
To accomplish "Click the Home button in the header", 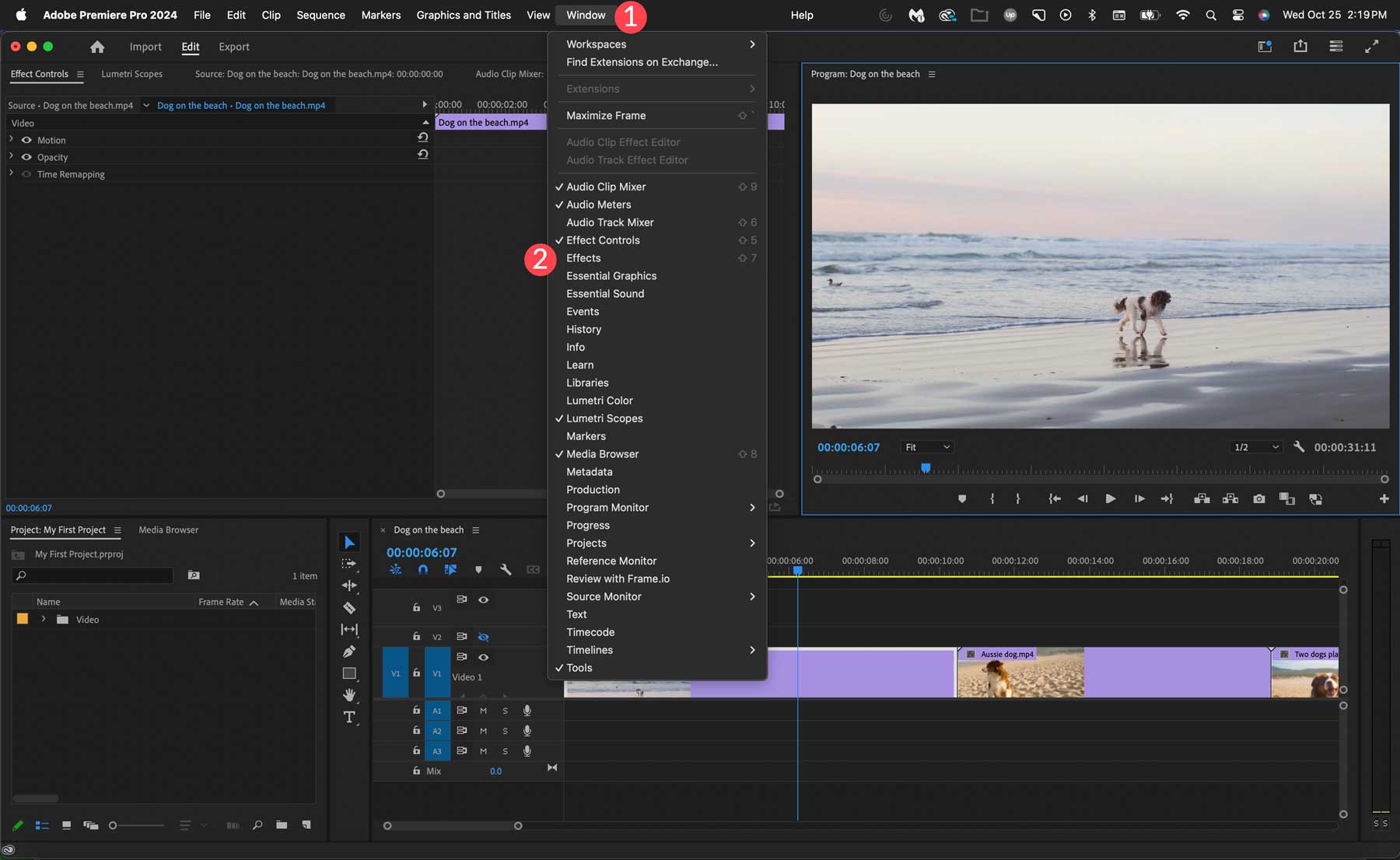I will [96, 47].
